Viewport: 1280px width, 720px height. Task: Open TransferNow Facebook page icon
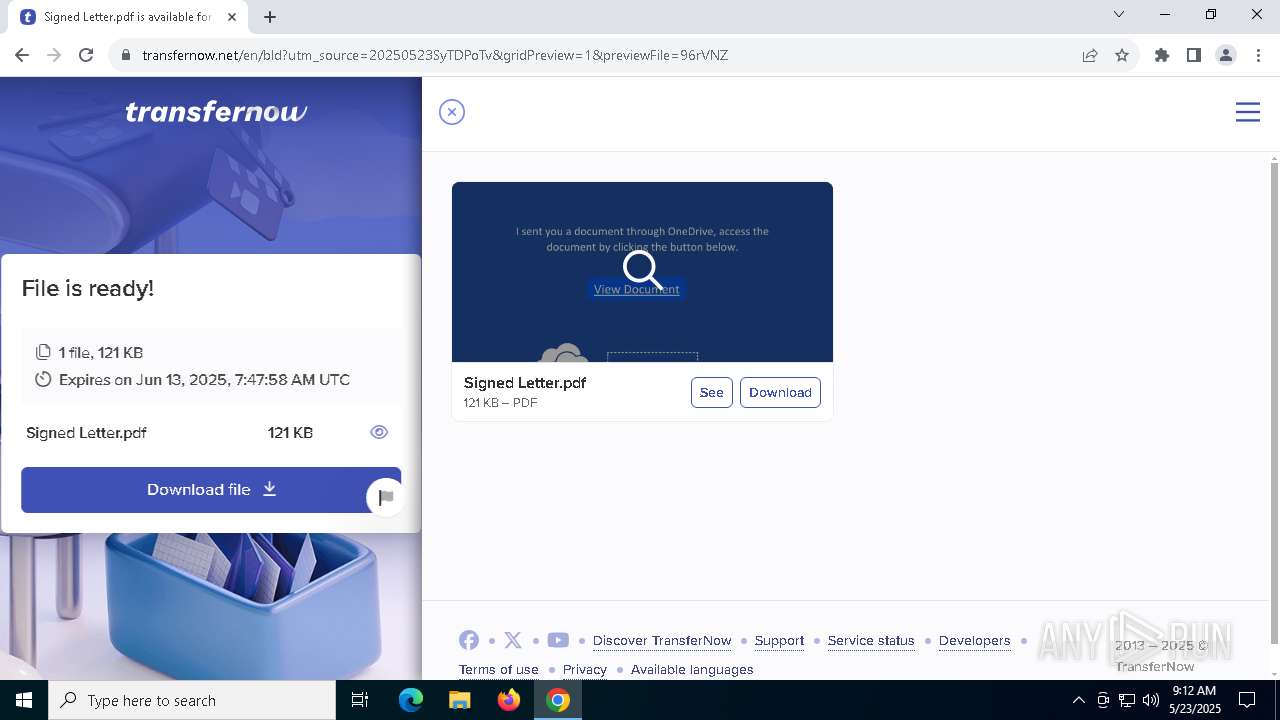[x=469, y=640]
